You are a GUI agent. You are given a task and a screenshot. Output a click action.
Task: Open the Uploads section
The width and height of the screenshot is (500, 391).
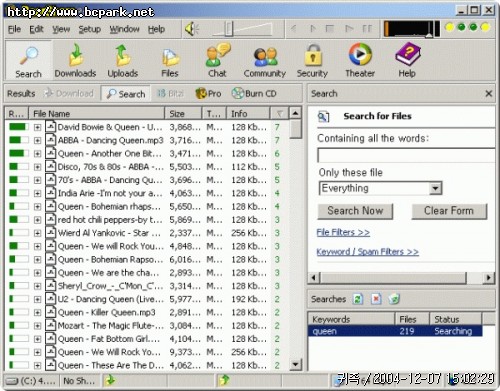click(x=123, y=61)
